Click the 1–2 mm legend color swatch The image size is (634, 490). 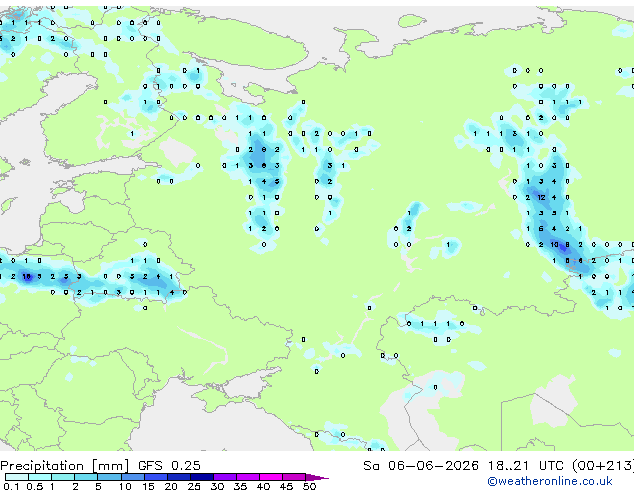click(63, 477)
